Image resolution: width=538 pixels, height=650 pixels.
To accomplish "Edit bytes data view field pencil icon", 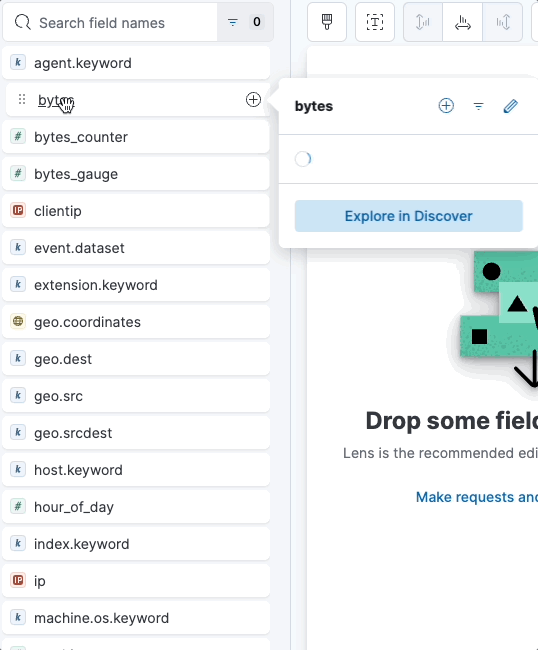I will (x=510, y=106).
